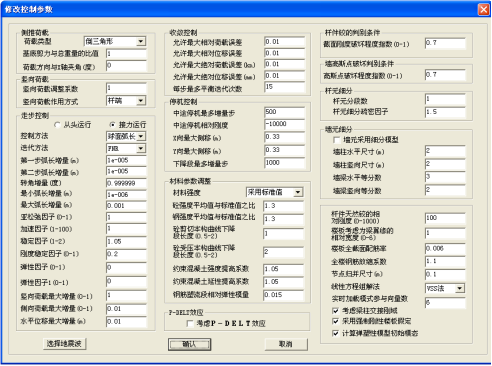The width and height of the screenshot is (492, 366).
Task: Open the 荷载类型 dropdown showing 倒三角形
Action: tap(115, 41)
